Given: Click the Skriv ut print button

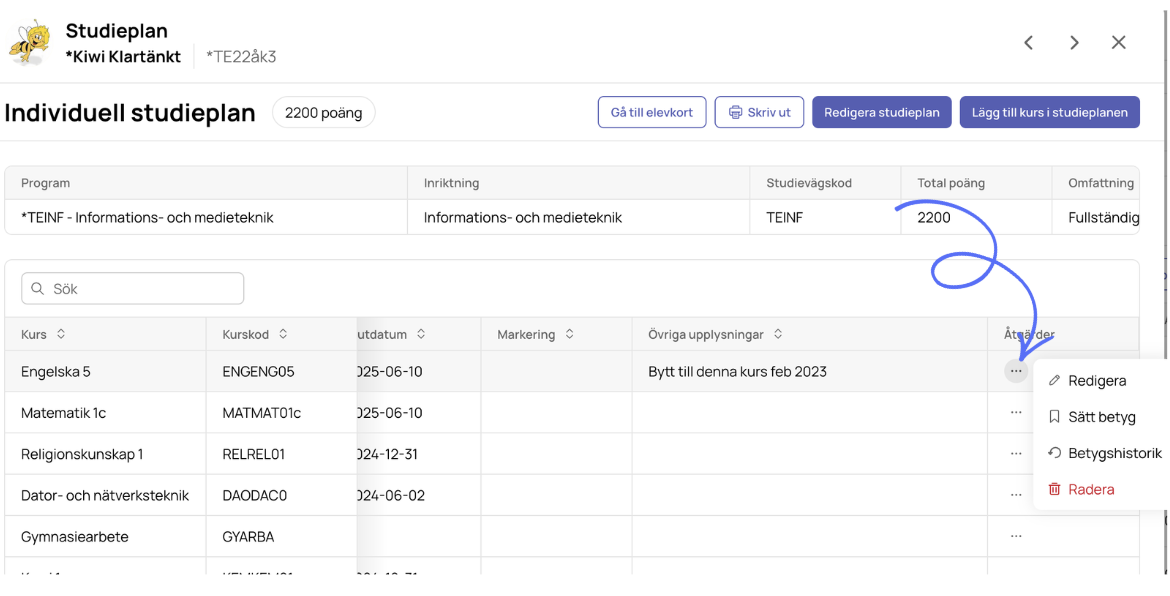Looking at the screenshot, I should click(759, 113).
